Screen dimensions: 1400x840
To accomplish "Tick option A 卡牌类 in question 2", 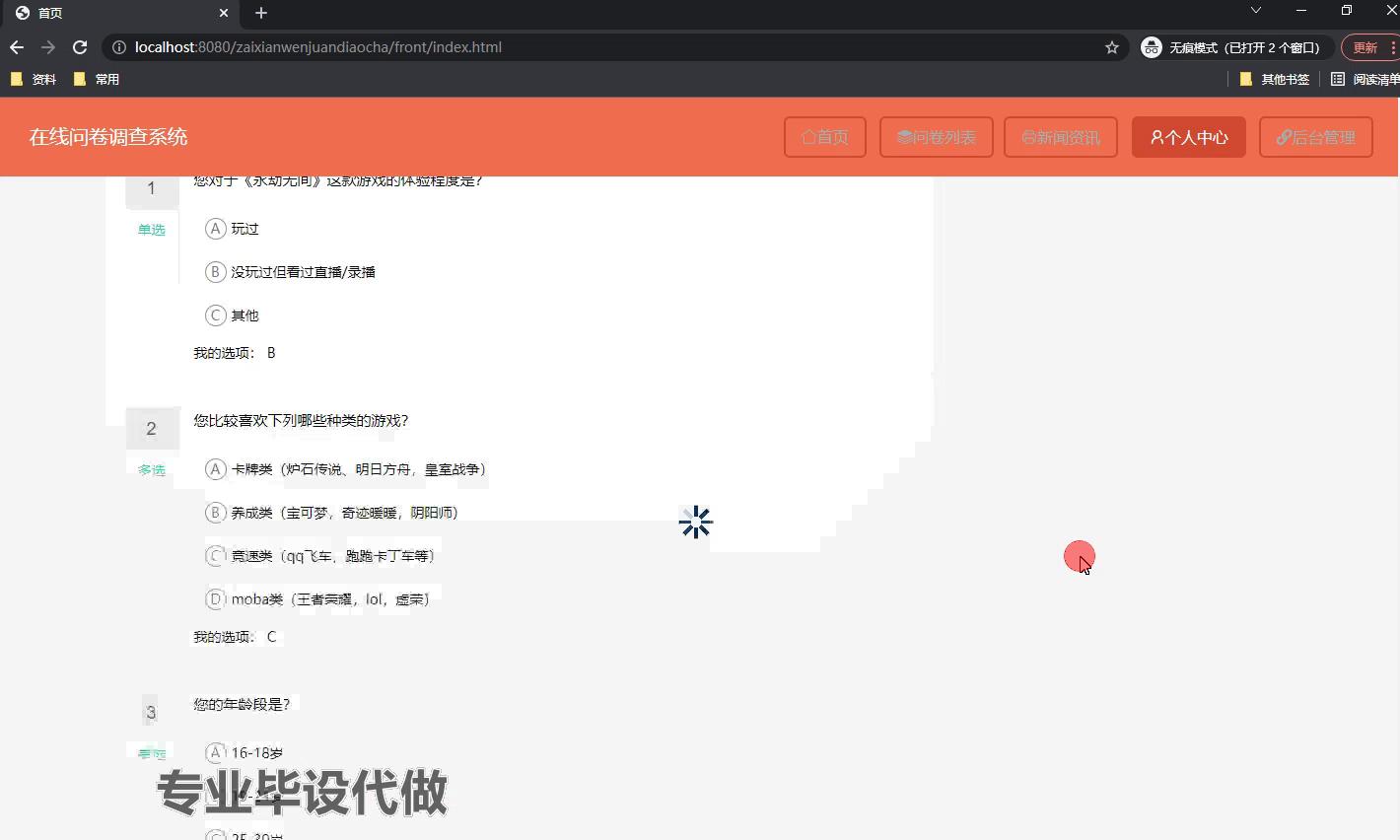I will [216, 469].
